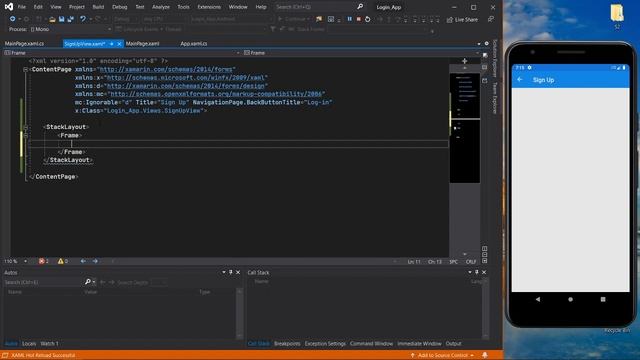Viewport: 640px width, 360px height.
Task: Collapse the StackLayout element outline toggle
Action: pos(26,127)
